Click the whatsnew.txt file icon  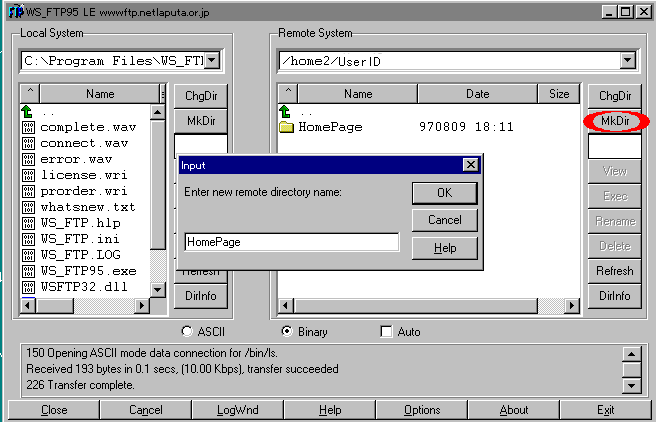coord(28,207)
